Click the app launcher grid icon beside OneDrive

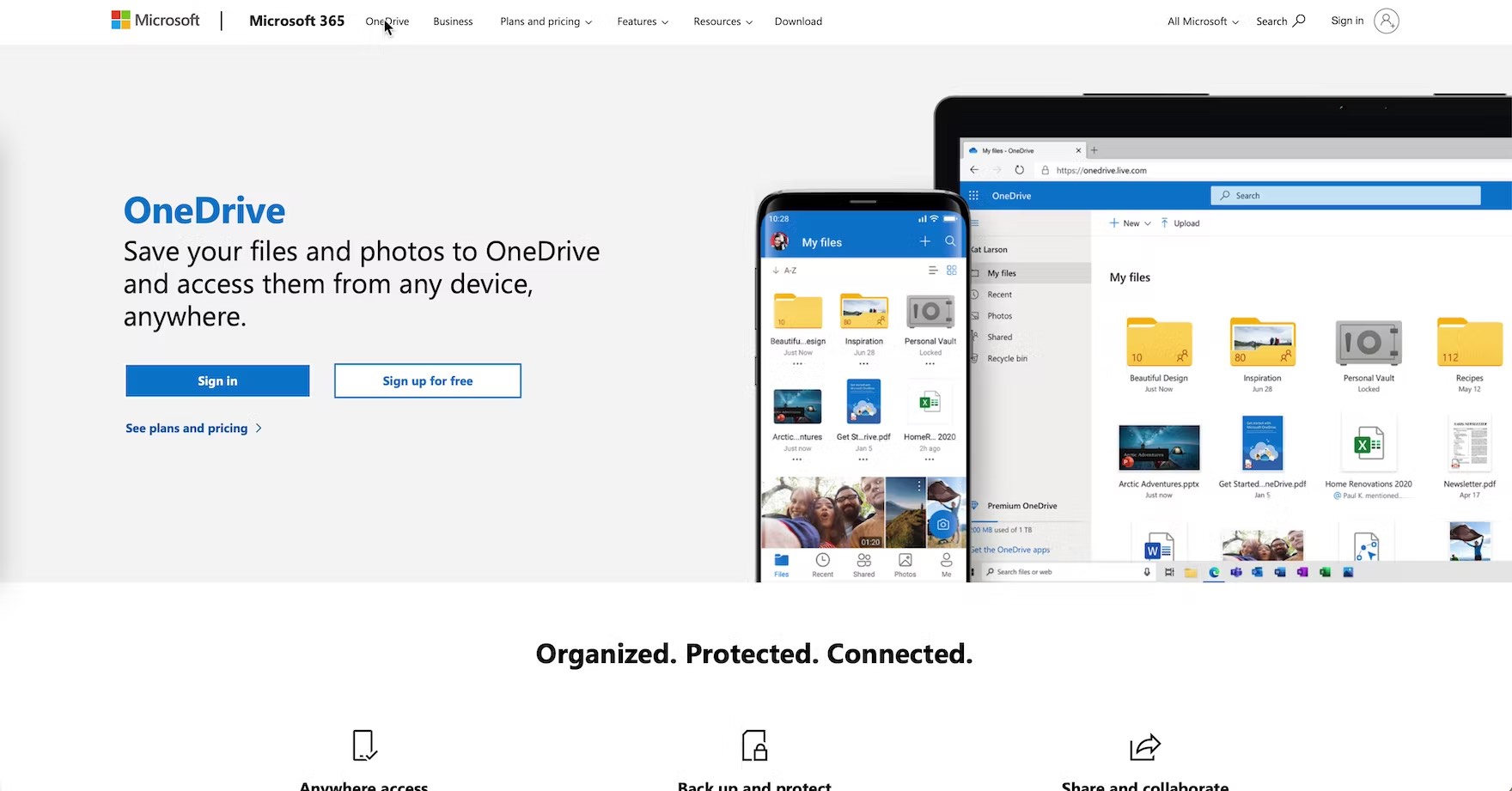(973, 196)
